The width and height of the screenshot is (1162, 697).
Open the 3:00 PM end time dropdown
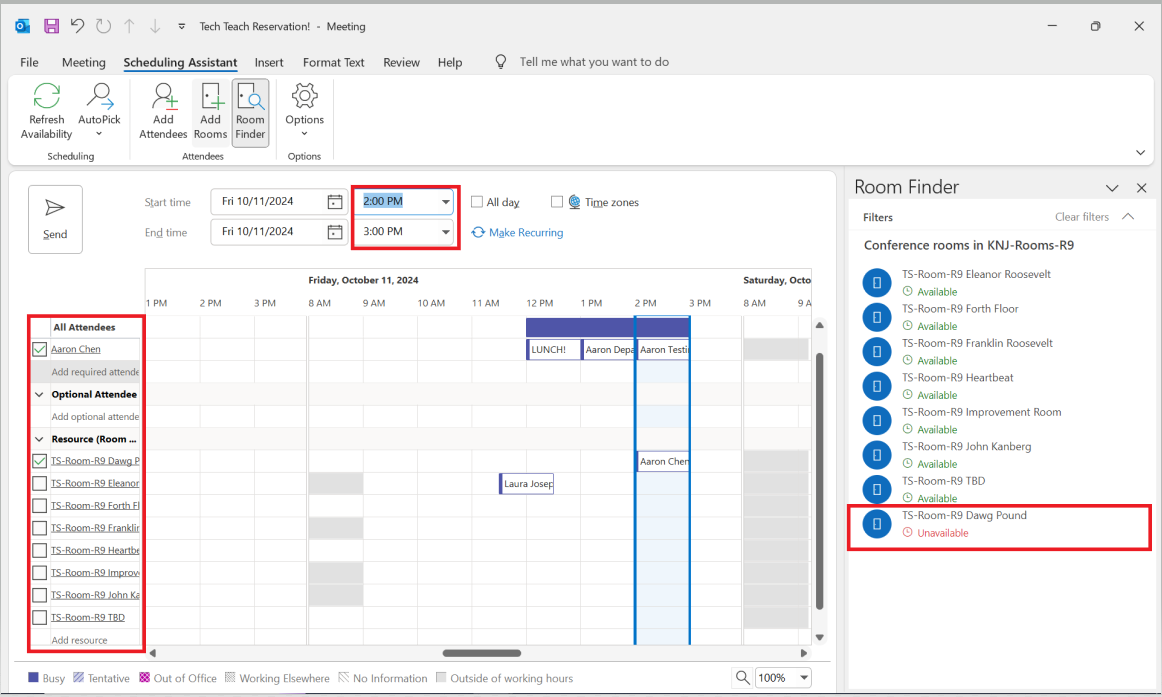446,232
